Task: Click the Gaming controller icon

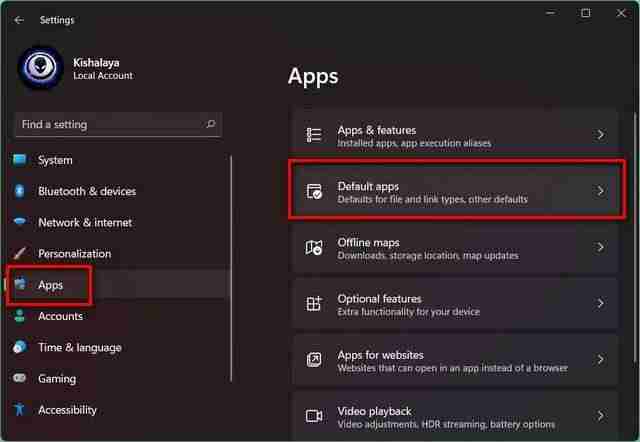Action: [x=19, y=379]
